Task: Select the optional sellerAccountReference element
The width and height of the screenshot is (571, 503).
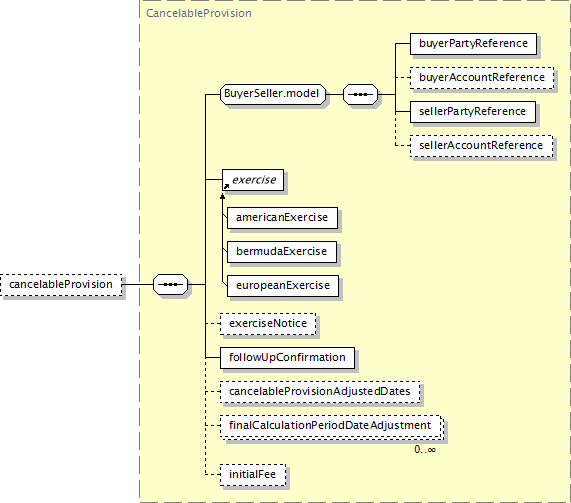Action: [x=481, y=146]
